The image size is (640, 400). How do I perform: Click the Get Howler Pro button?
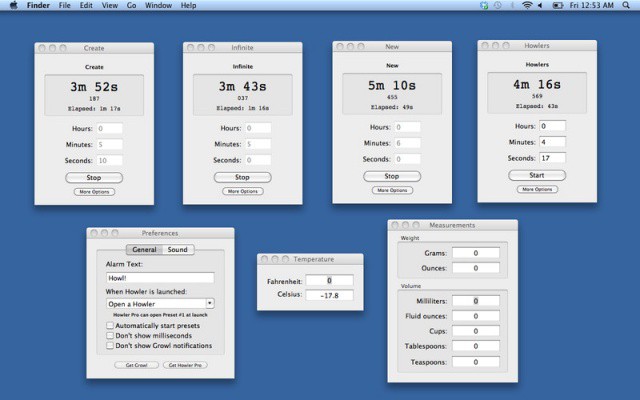pyautogui.click(x=186, y=366)
